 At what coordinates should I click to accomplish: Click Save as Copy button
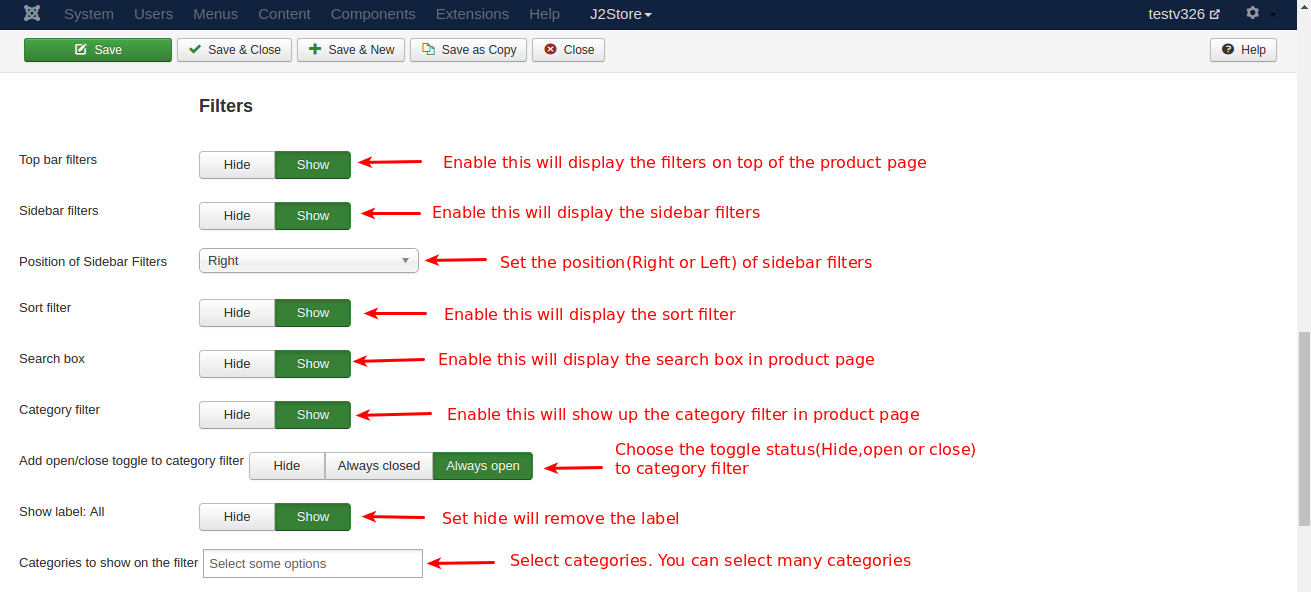(469, 50)
